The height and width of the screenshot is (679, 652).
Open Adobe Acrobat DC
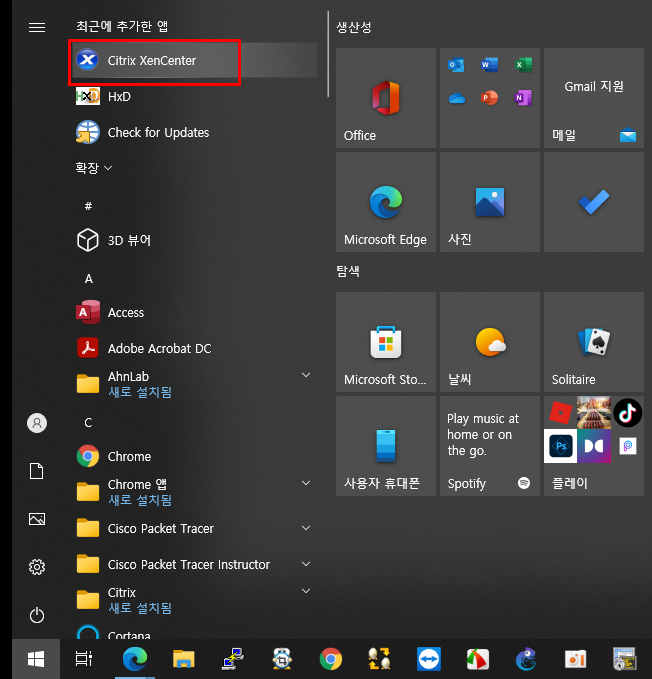195,348
